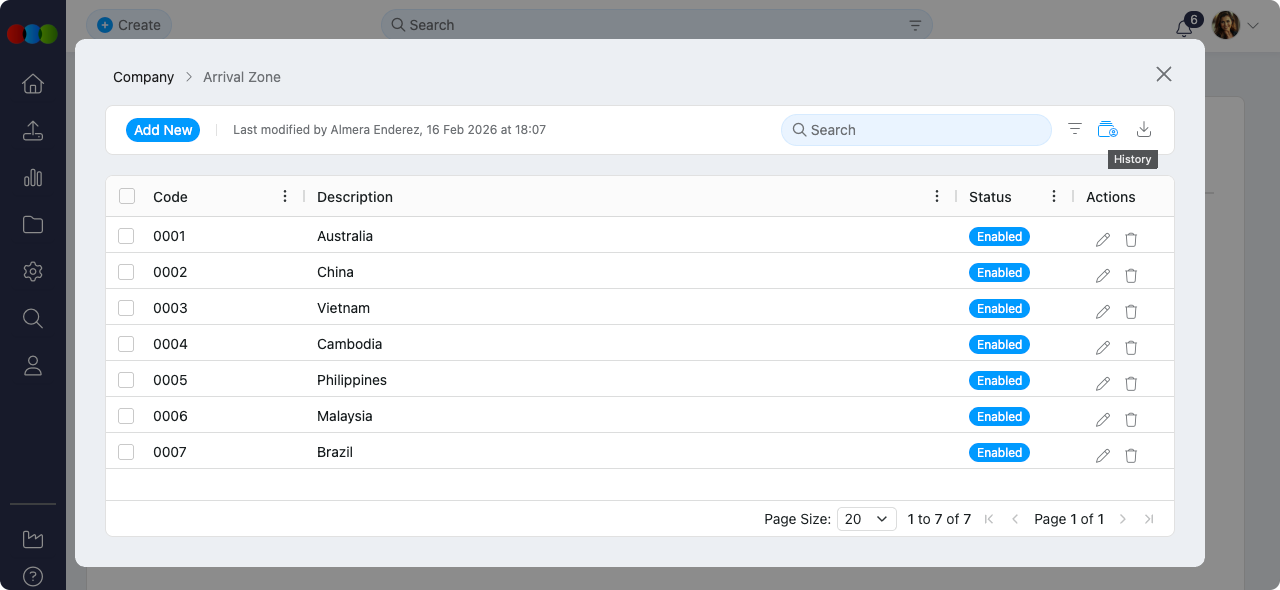This screenshot has height=590, width=1280.
Task: Delete the China row using trash icon
Action: (1131, 276)
